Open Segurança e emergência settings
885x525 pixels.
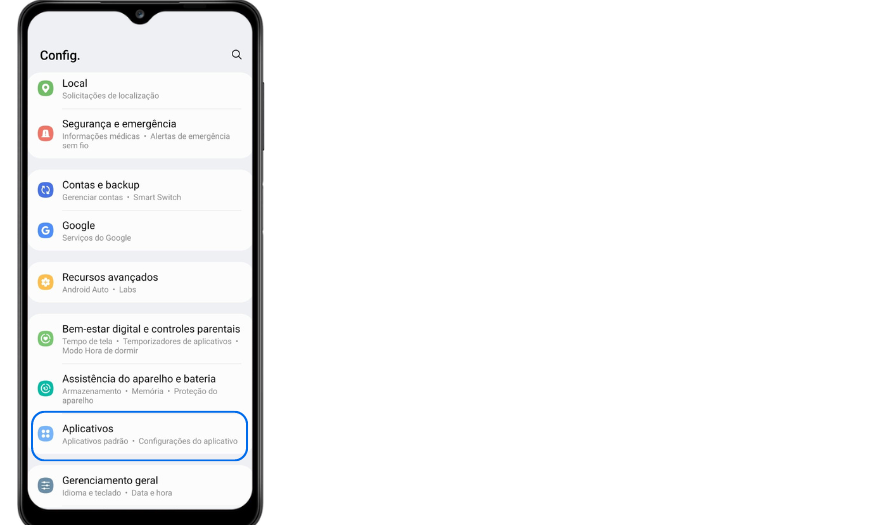[140, 134]
